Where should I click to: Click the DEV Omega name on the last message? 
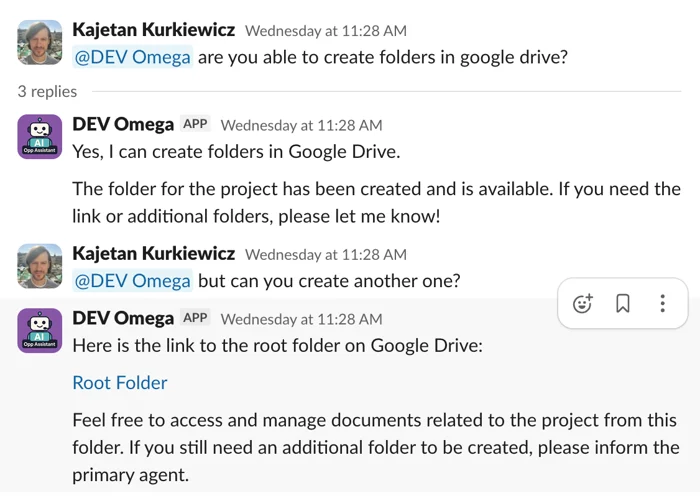123,318
